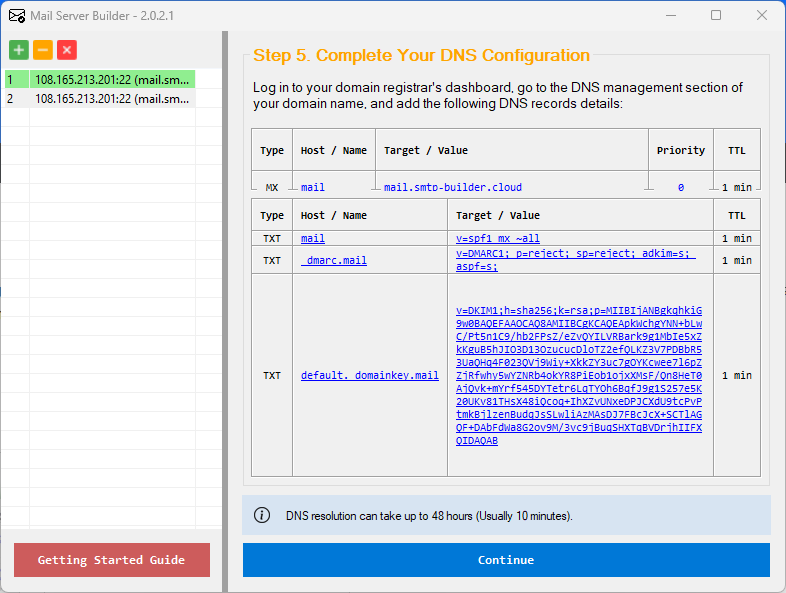Click the default._domainkey.mail host link
The height and width of the screenshot is (593, 786).
[369, 375]
